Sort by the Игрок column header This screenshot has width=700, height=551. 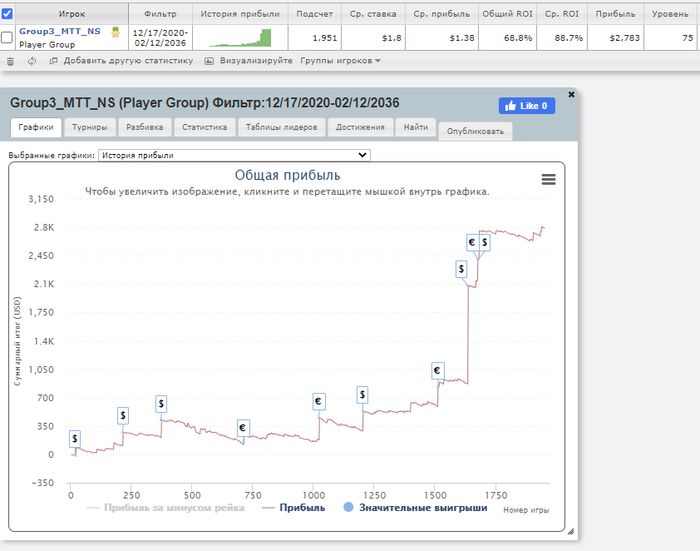click(71, 14)
